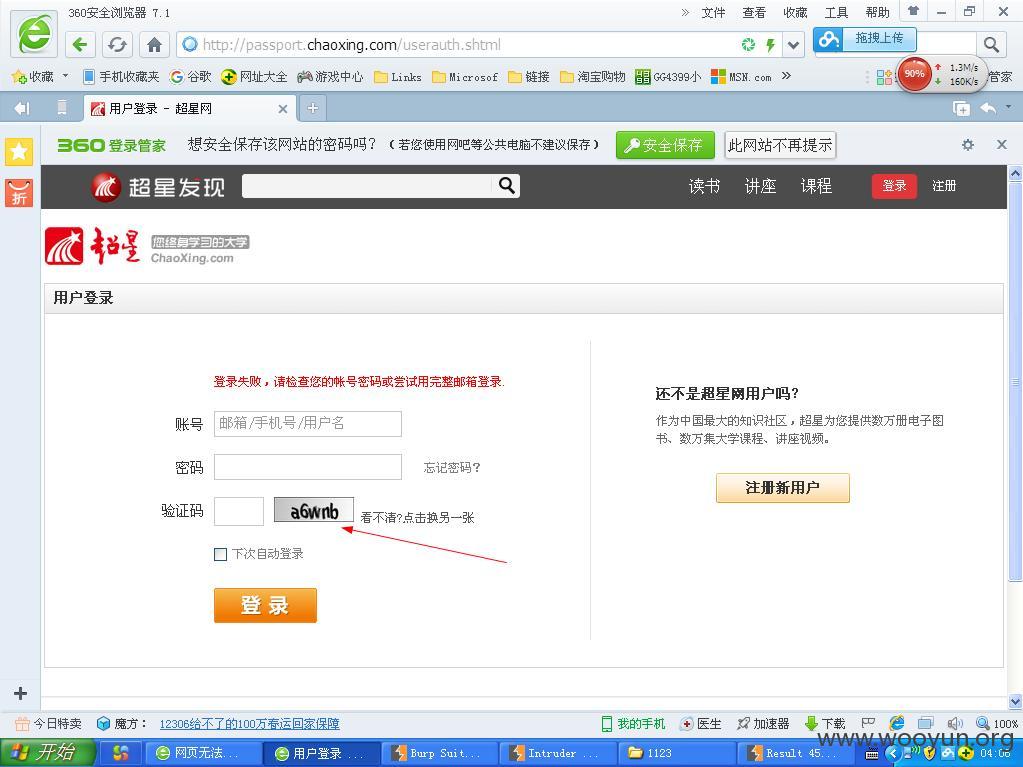The width and height of the screenshot is (1023, 767).
Task: Click the red 登录 button in header
Action: click(894, 186)
